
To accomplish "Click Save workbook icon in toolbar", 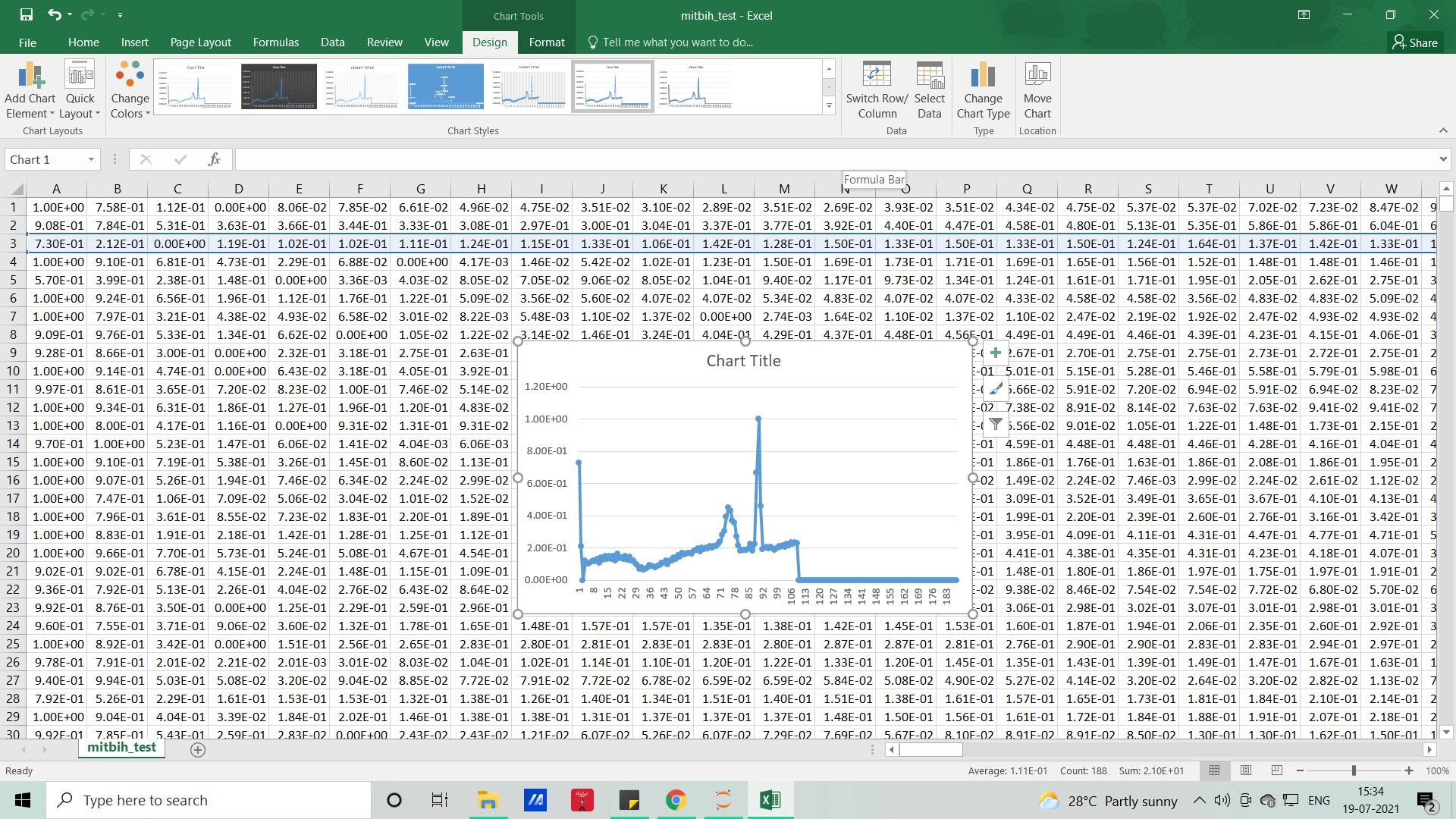I will 25,14.
